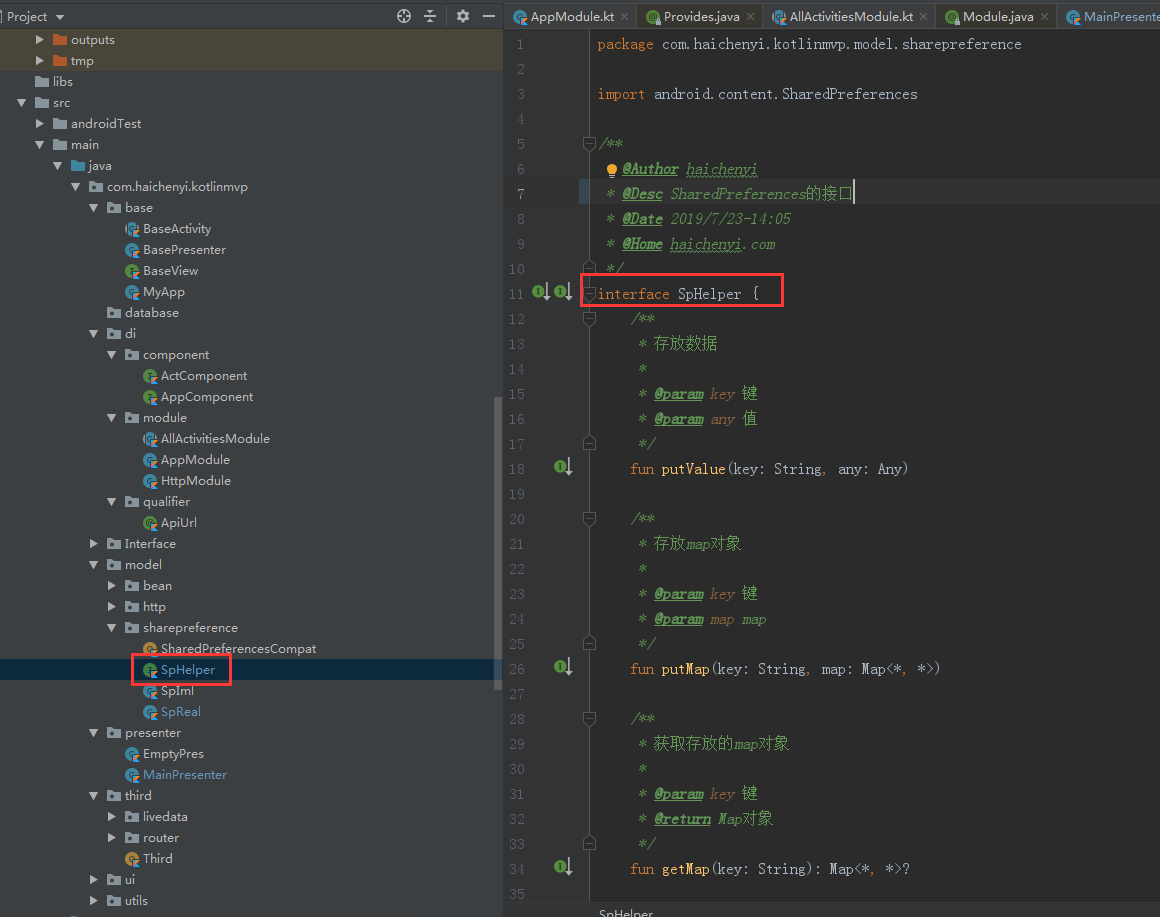Select ActComponent interface icon
The width and height of the screenshot is (1160, 917).
click(x=150, y=376)
